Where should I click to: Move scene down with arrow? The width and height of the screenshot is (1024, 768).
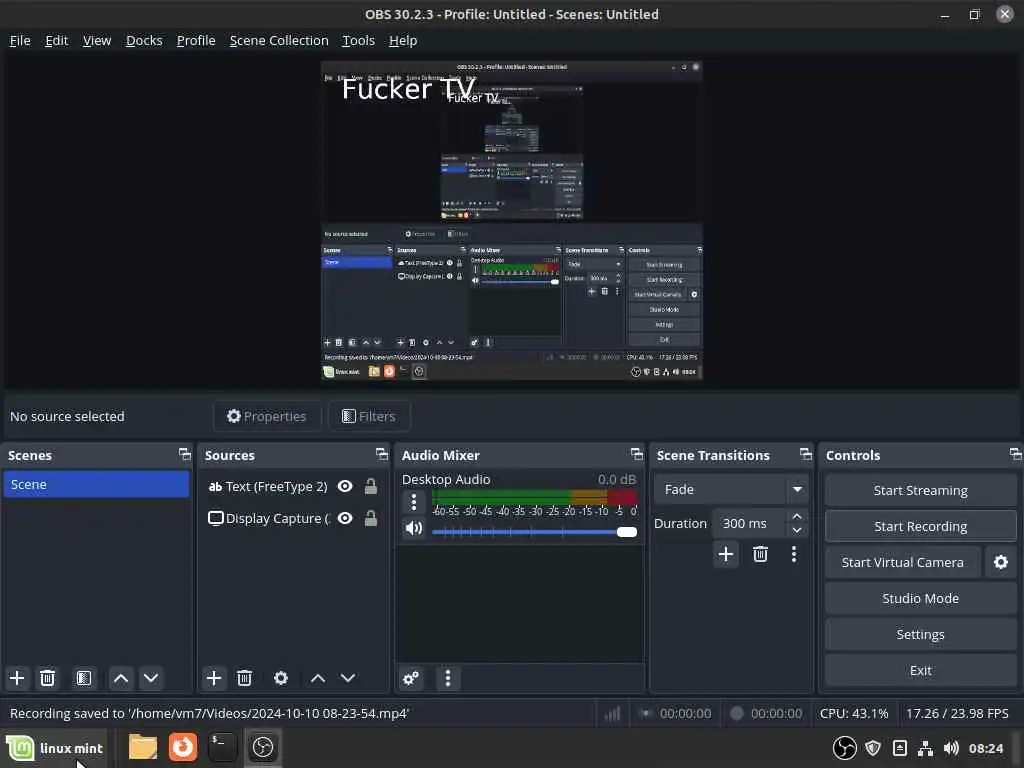[x=151, y=678]
